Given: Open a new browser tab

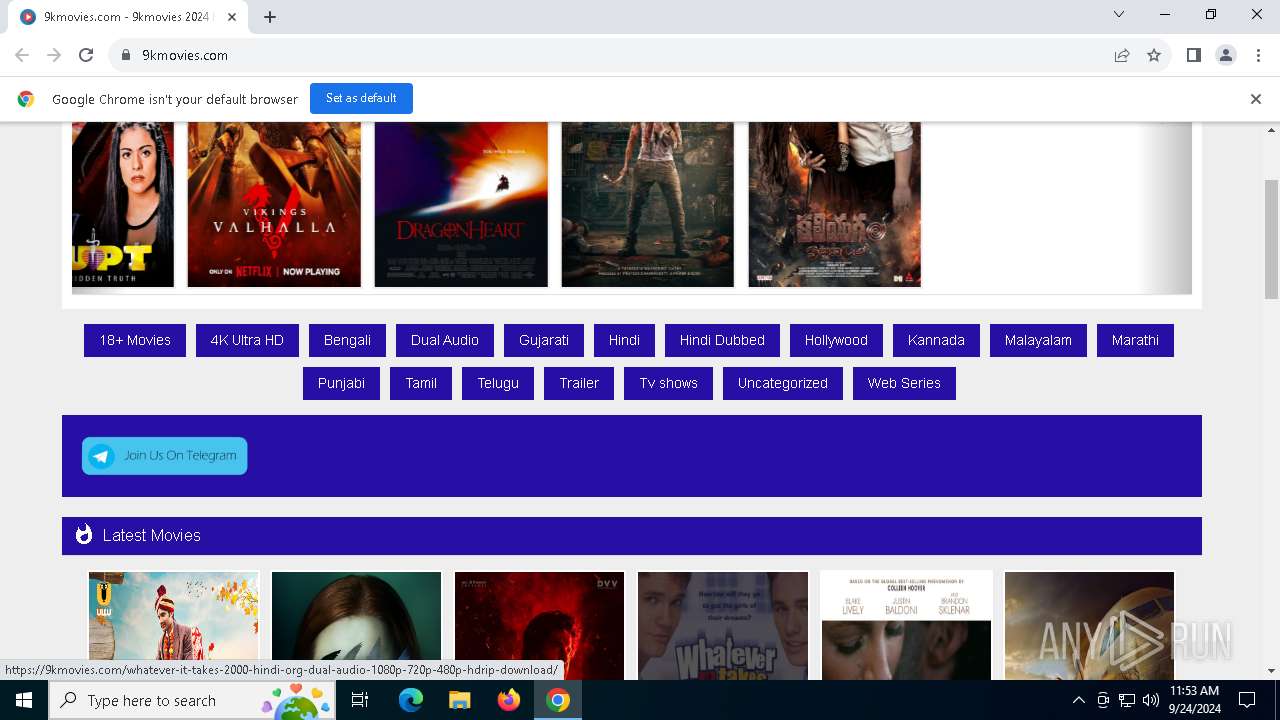Looking at the screenshot, I should click(270, 17).
